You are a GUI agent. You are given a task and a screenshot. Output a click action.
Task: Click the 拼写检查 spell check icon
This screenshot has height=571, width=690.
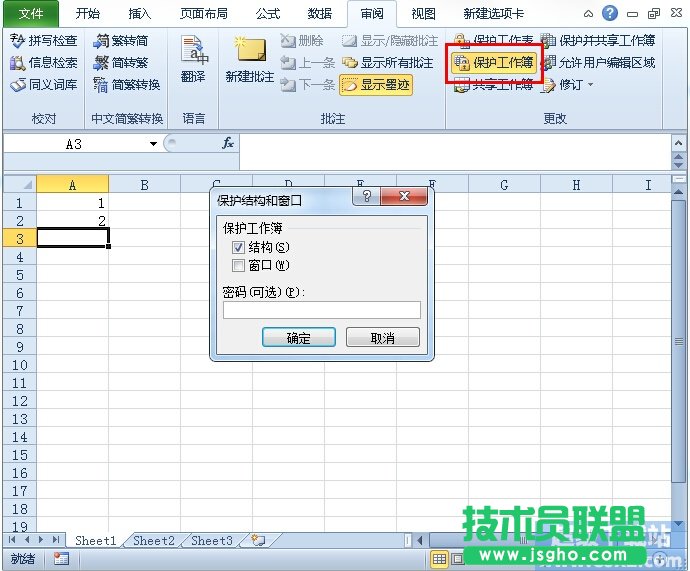[18, 41]
